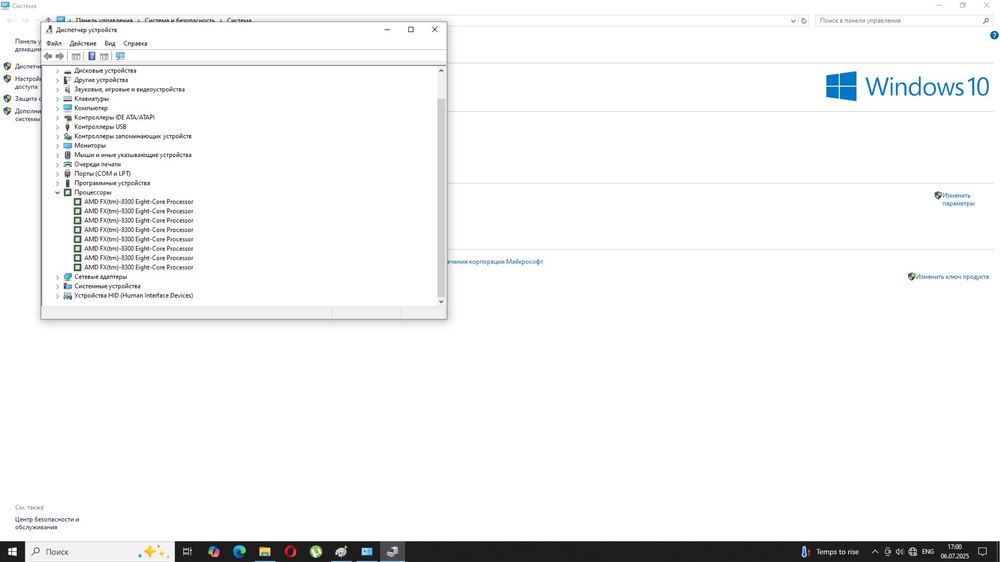Expand the Контроллеры USB node
Image resolution: width=1000 pixels, height=562 pixels.
click(x=57, y=127)
